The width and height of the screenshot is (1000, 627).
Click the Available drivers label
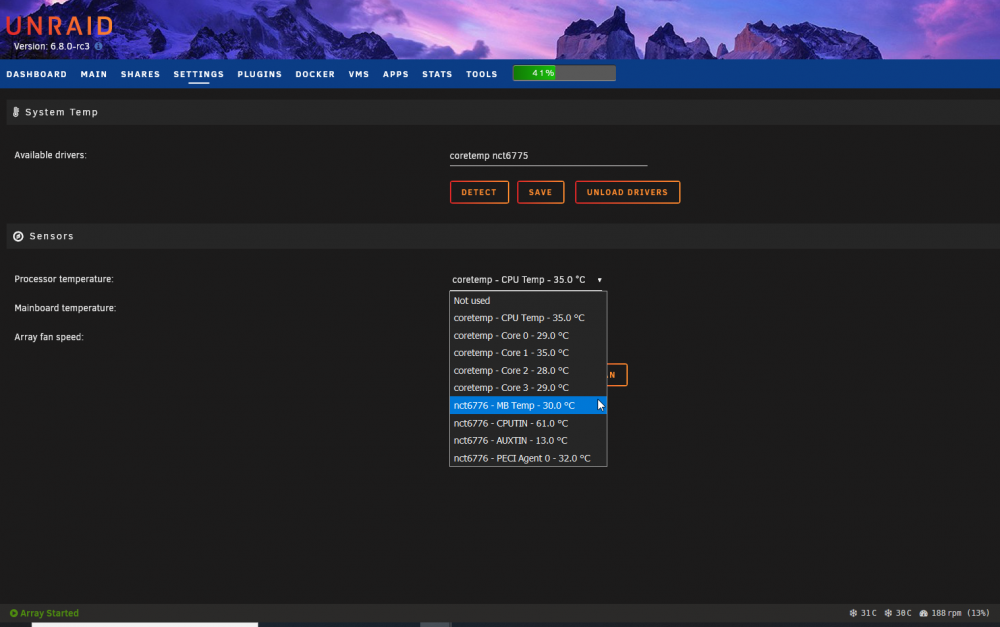pos(50,155)
